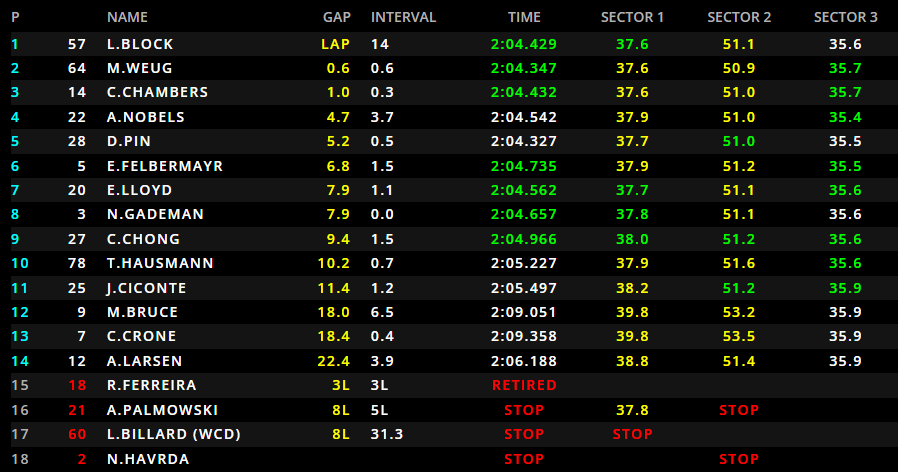Click the TIME column header
The width and height of the screenshot is (898, 472).
[x=524, y=17]
